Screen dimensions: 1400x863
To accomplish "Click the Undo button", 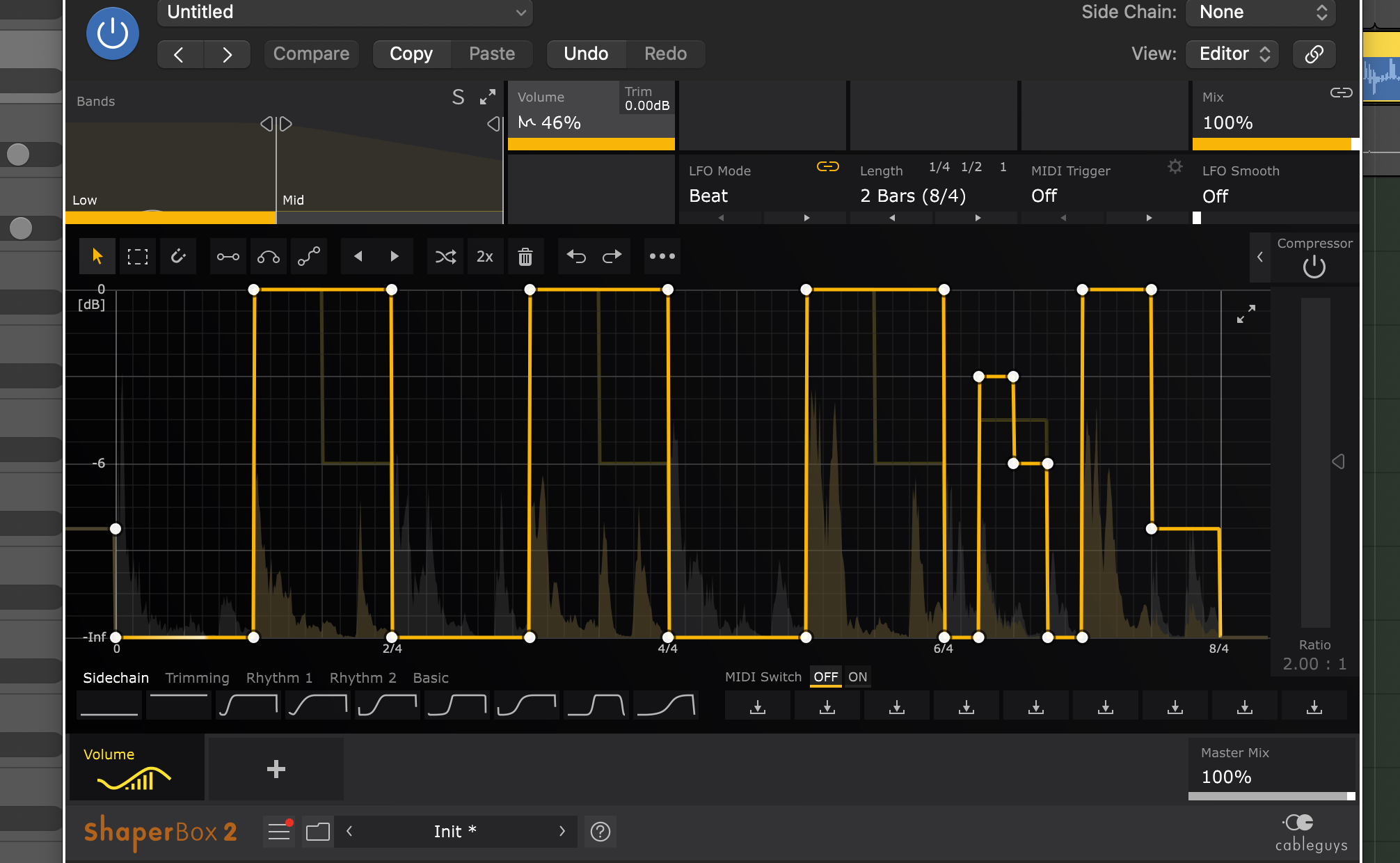I will tap(586, 54).
